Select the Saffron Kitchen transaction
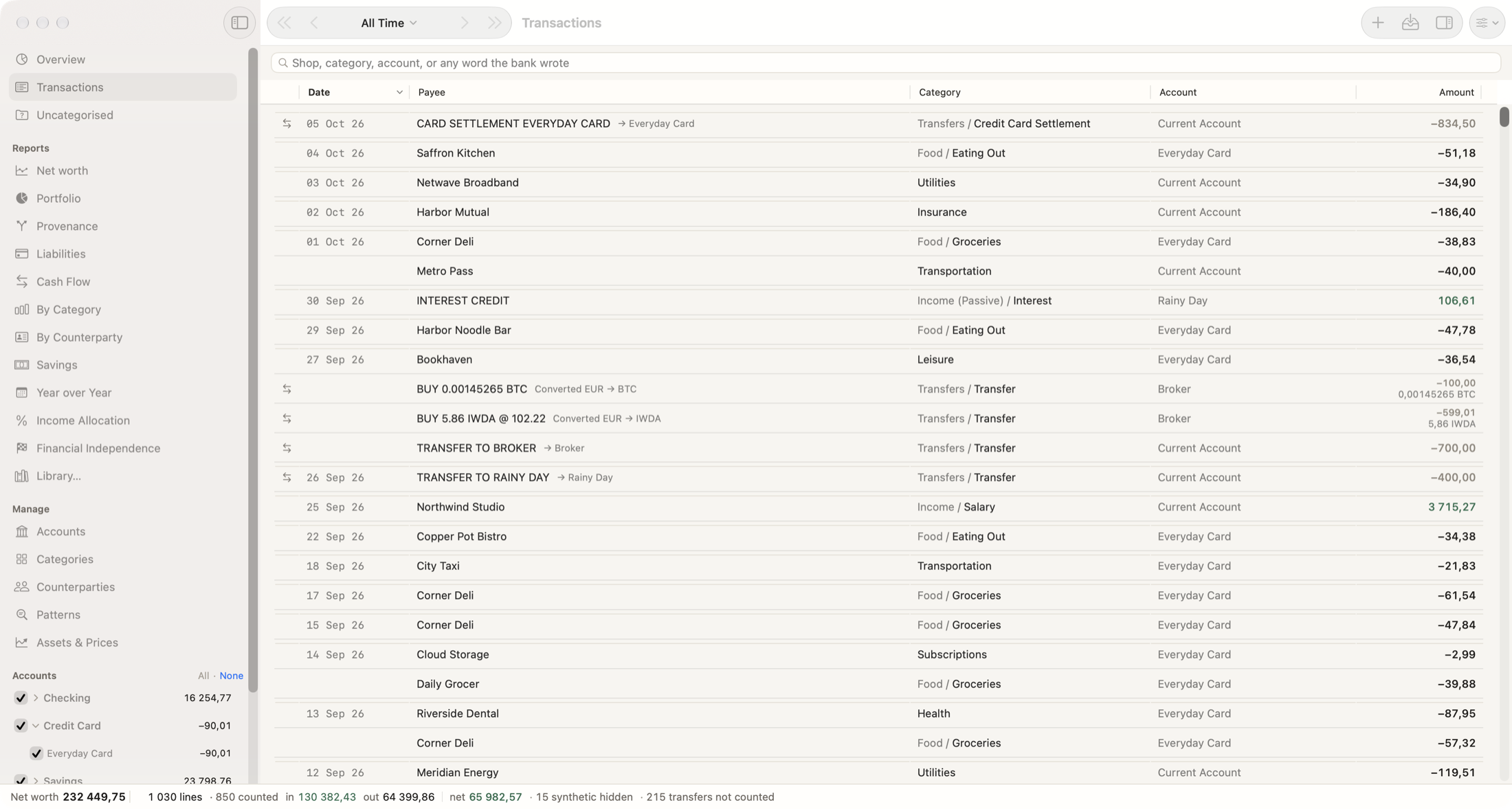 click(878, 153)
